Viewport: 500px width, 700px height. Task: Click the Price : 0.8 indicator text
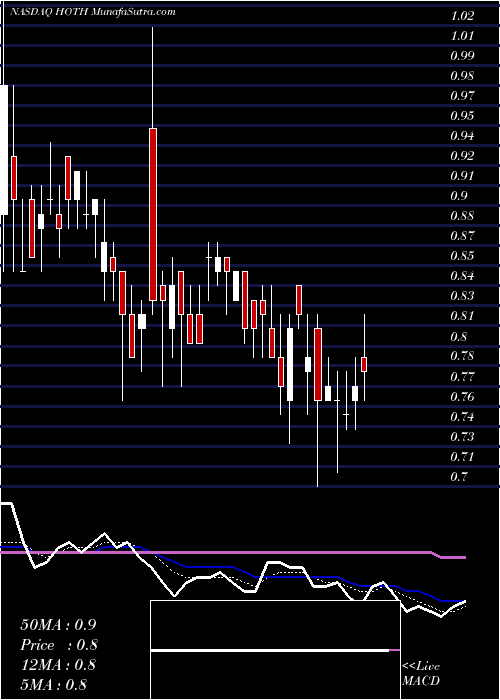[58, 645]
